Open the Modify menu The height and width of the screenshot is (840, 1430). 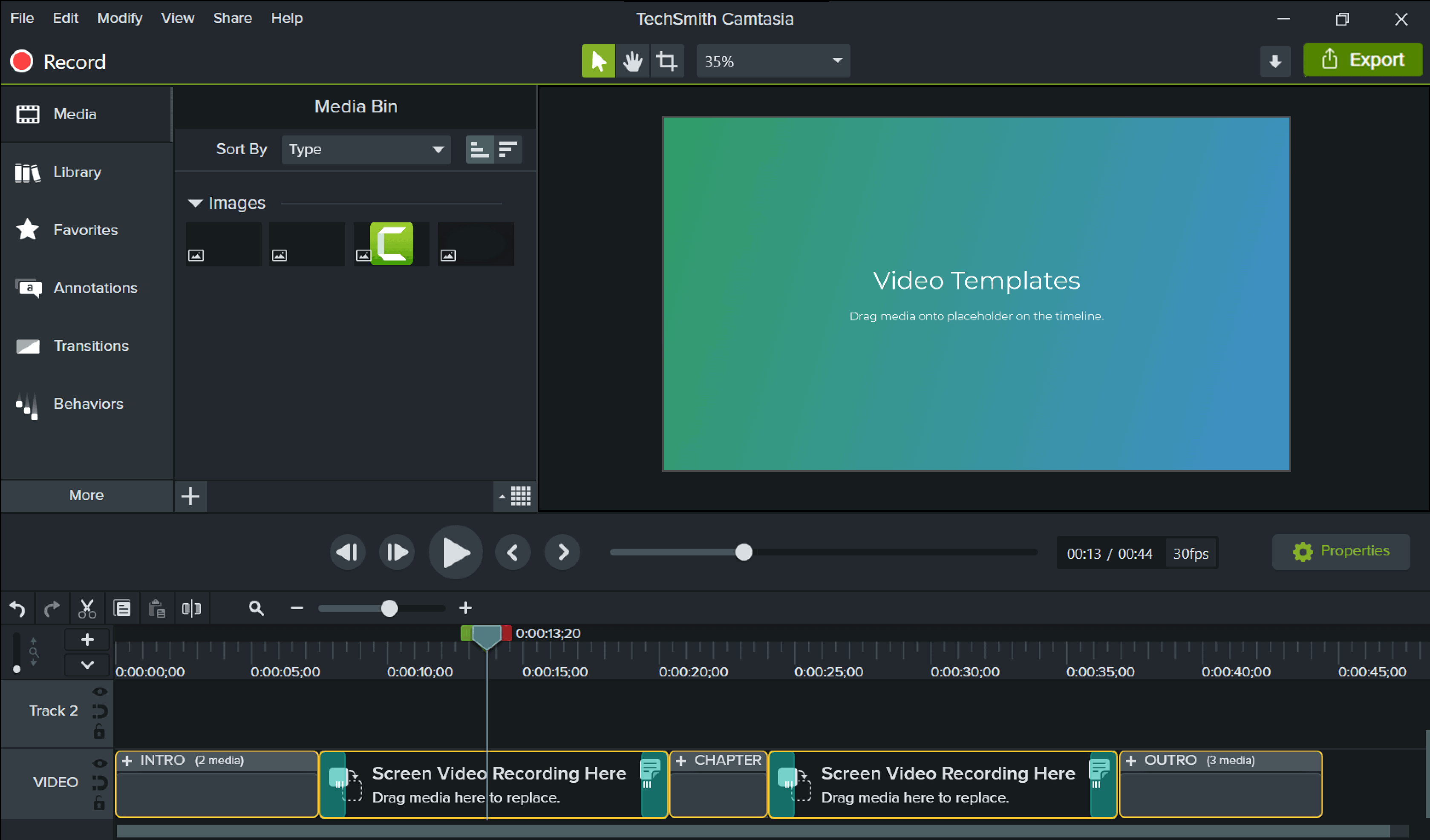(x=120, y=18)
